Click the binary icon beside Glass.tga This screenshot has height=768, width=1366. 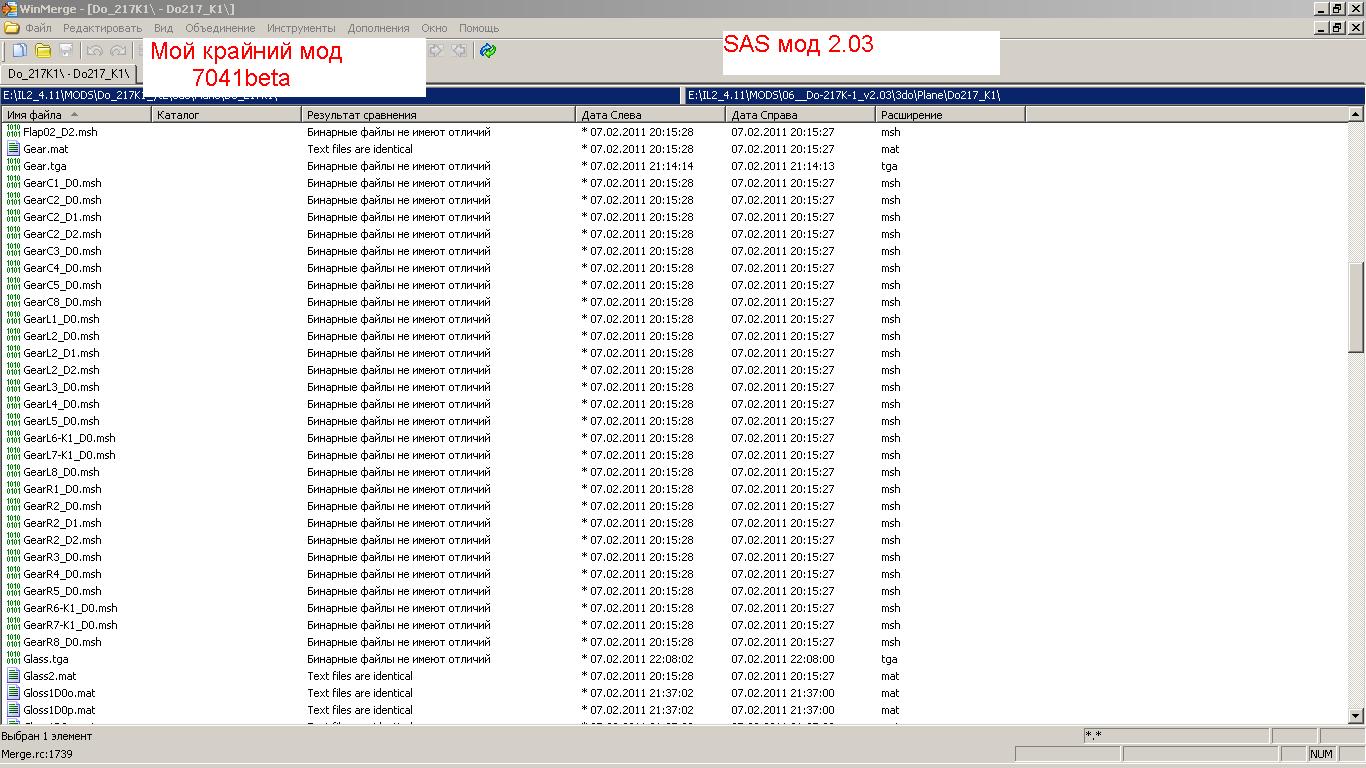coord(14,659)
